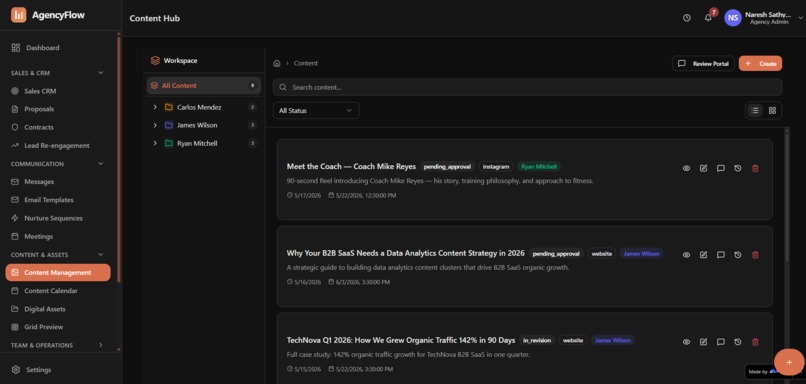Viewport: 806px width, 384px height.
Task: Collapse the Content & Assets section
Action: [x=101, y=254]
